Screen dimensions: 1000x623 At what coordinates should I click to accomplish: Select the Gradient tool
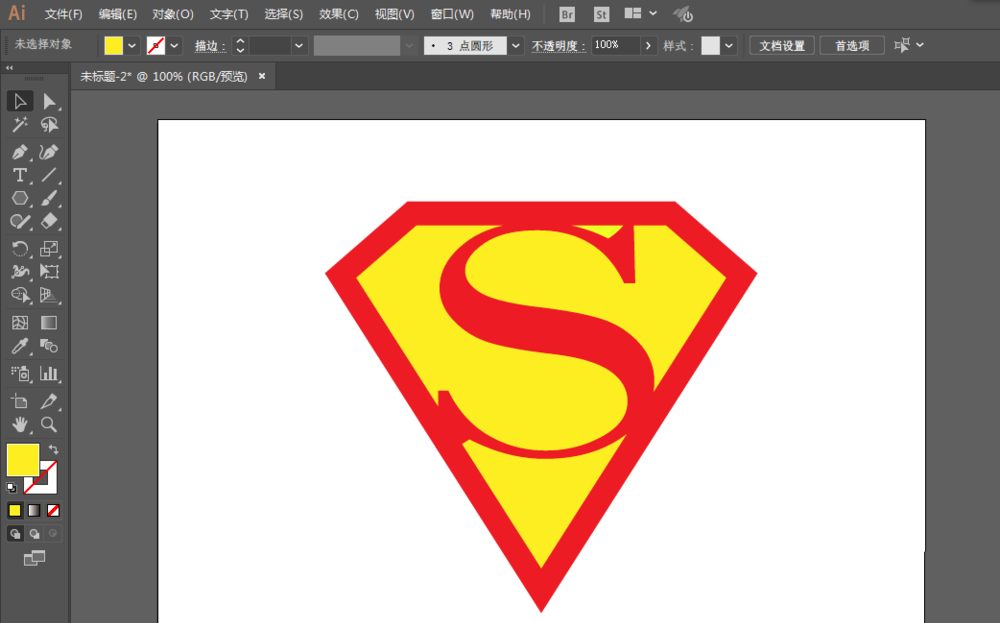49,323
